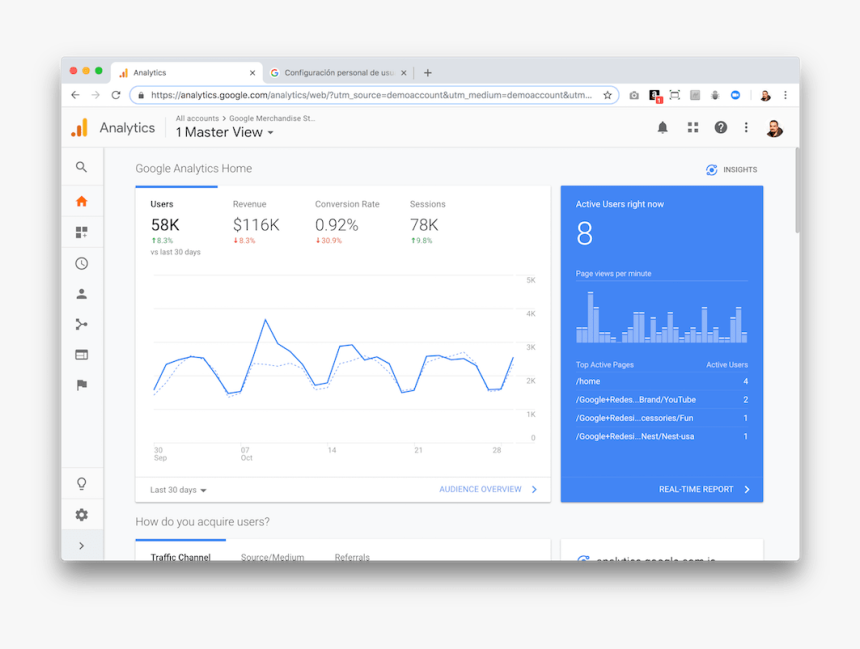
Task: Click the users line chart peak
Action: pos(265,319)
